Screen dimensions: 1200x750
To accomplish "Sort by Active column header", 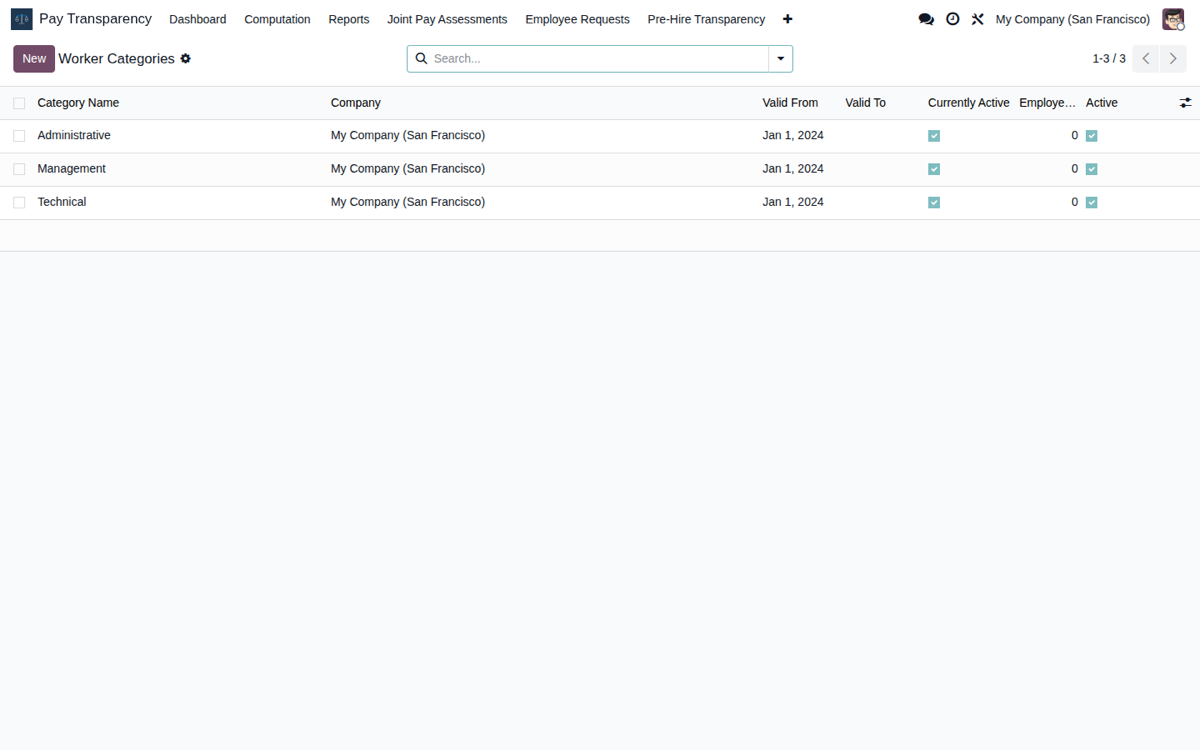I will (1102, 103).
